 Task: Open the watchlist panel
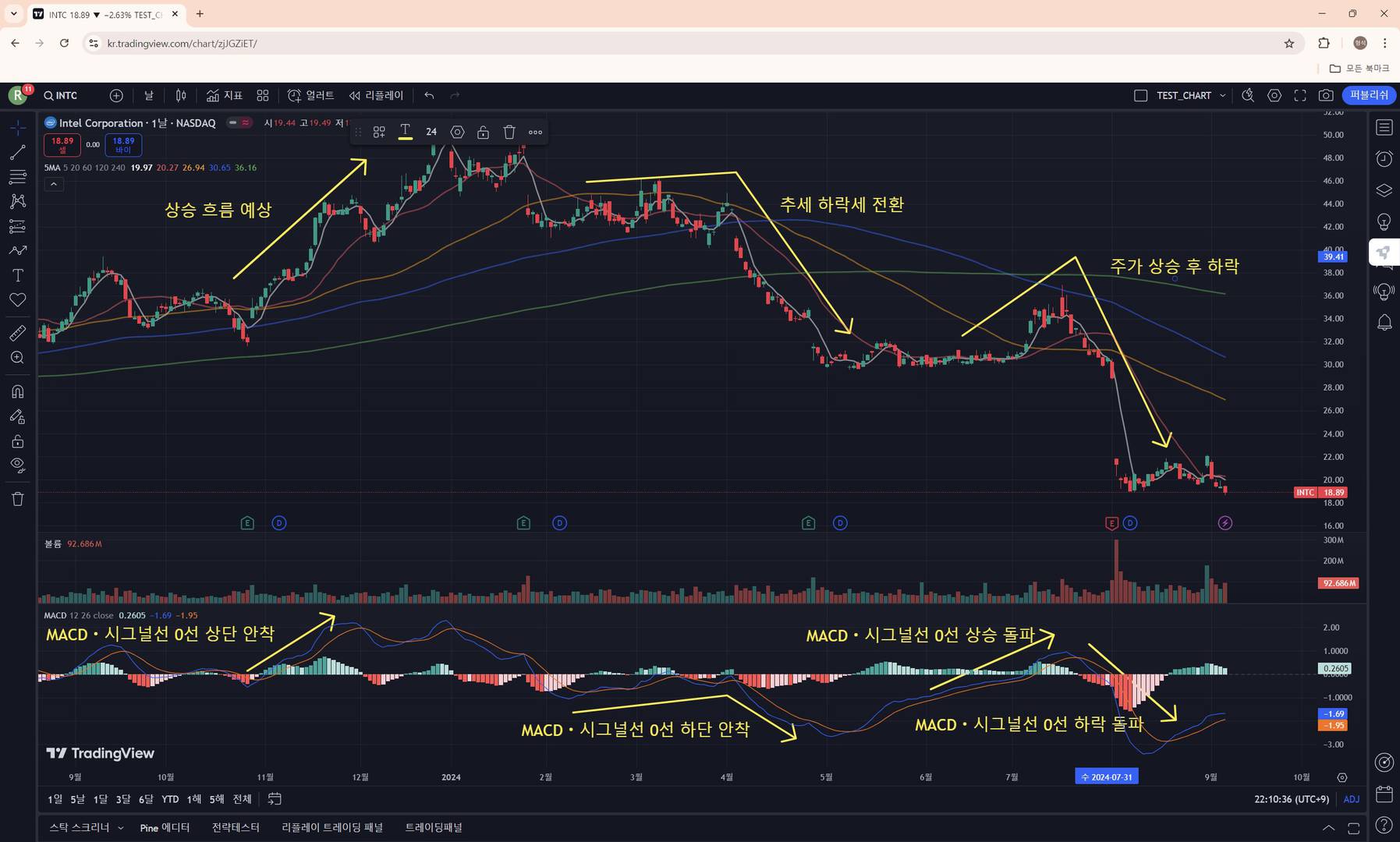click(x=1384, y=128)
